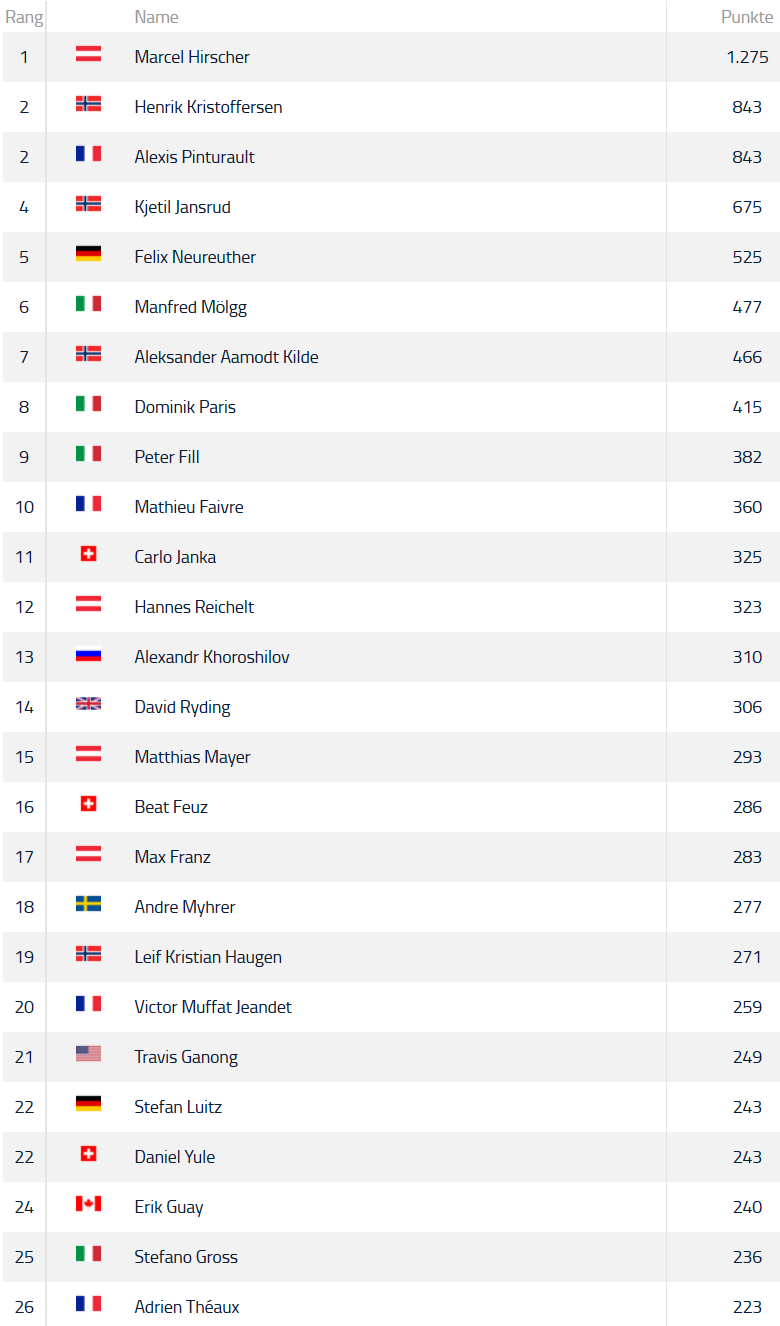Select the Name column header

pos(156,17)
